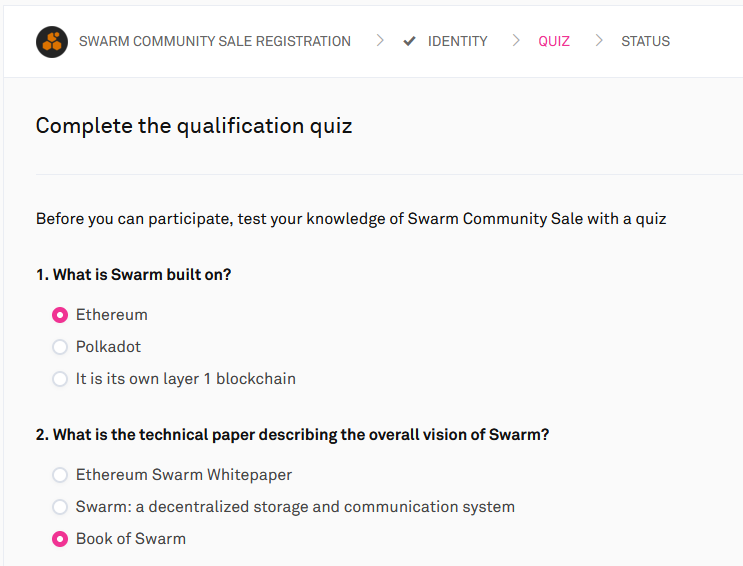Click 'Complete the qualification quiz' heading
The height and width of the screenshot is (566, 743).
194,126
